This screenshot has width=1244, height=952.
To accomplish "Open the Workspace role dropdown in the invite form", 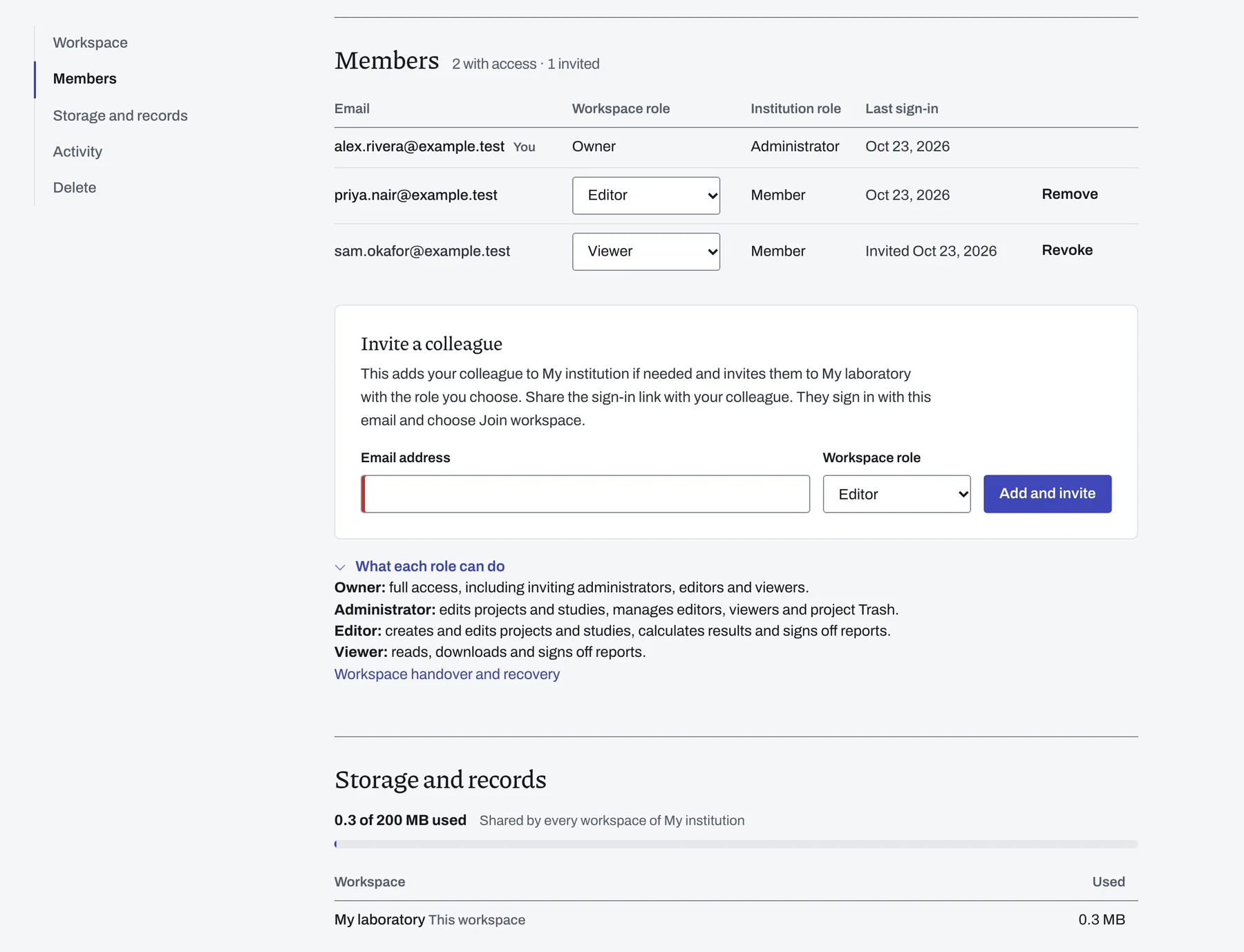I will tap(896, 494).
